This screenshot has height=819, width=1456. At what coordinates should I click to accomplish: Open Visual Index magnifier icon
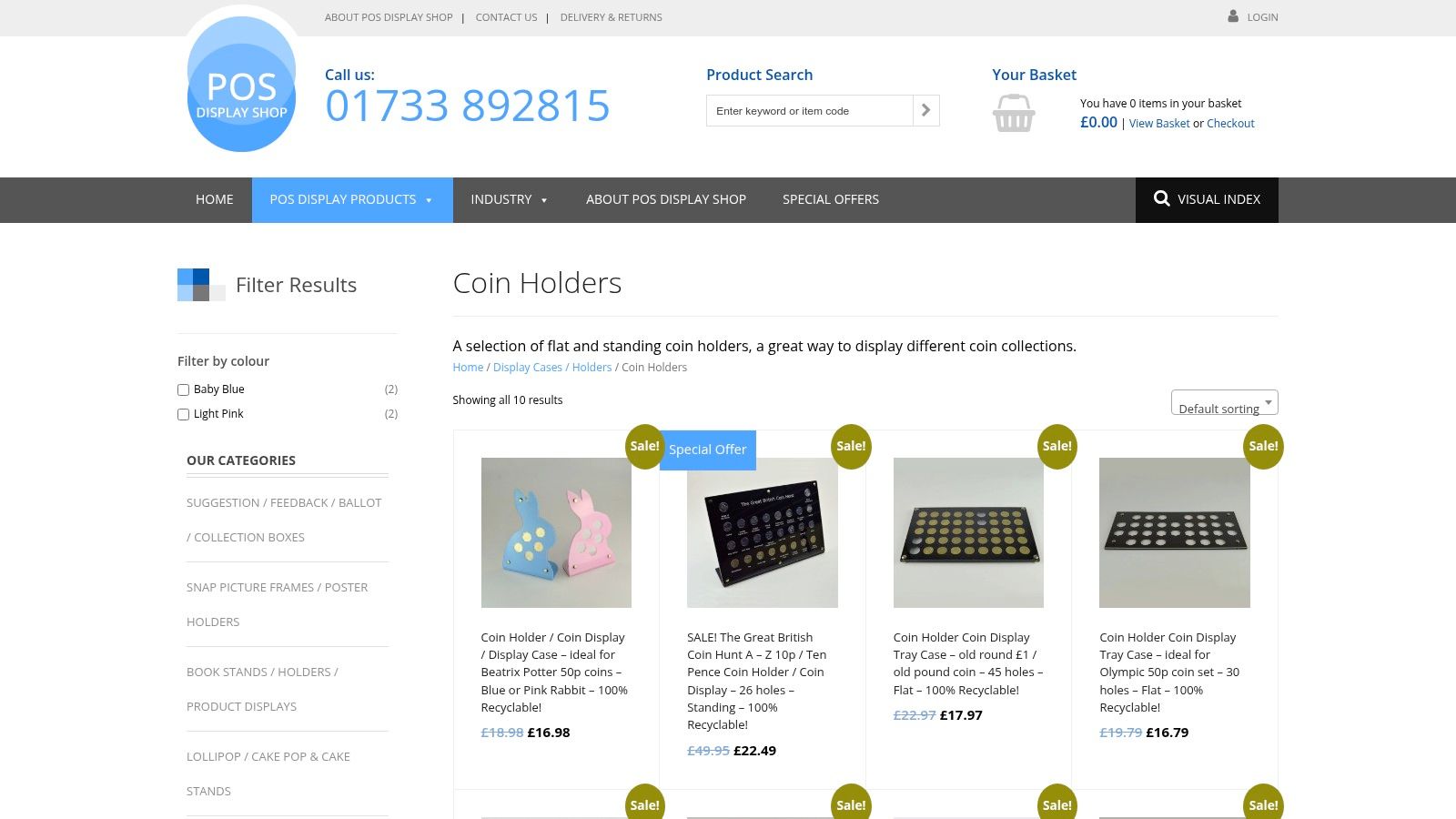(1161, 198)
